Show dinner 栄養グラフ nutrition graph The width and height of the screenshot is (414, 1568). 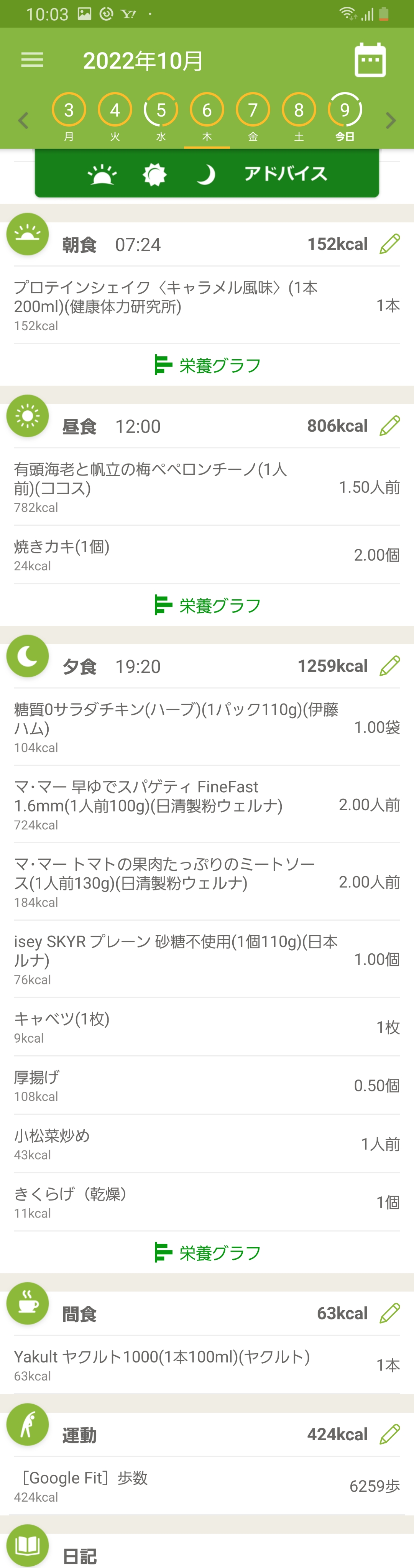point(207,1253)
